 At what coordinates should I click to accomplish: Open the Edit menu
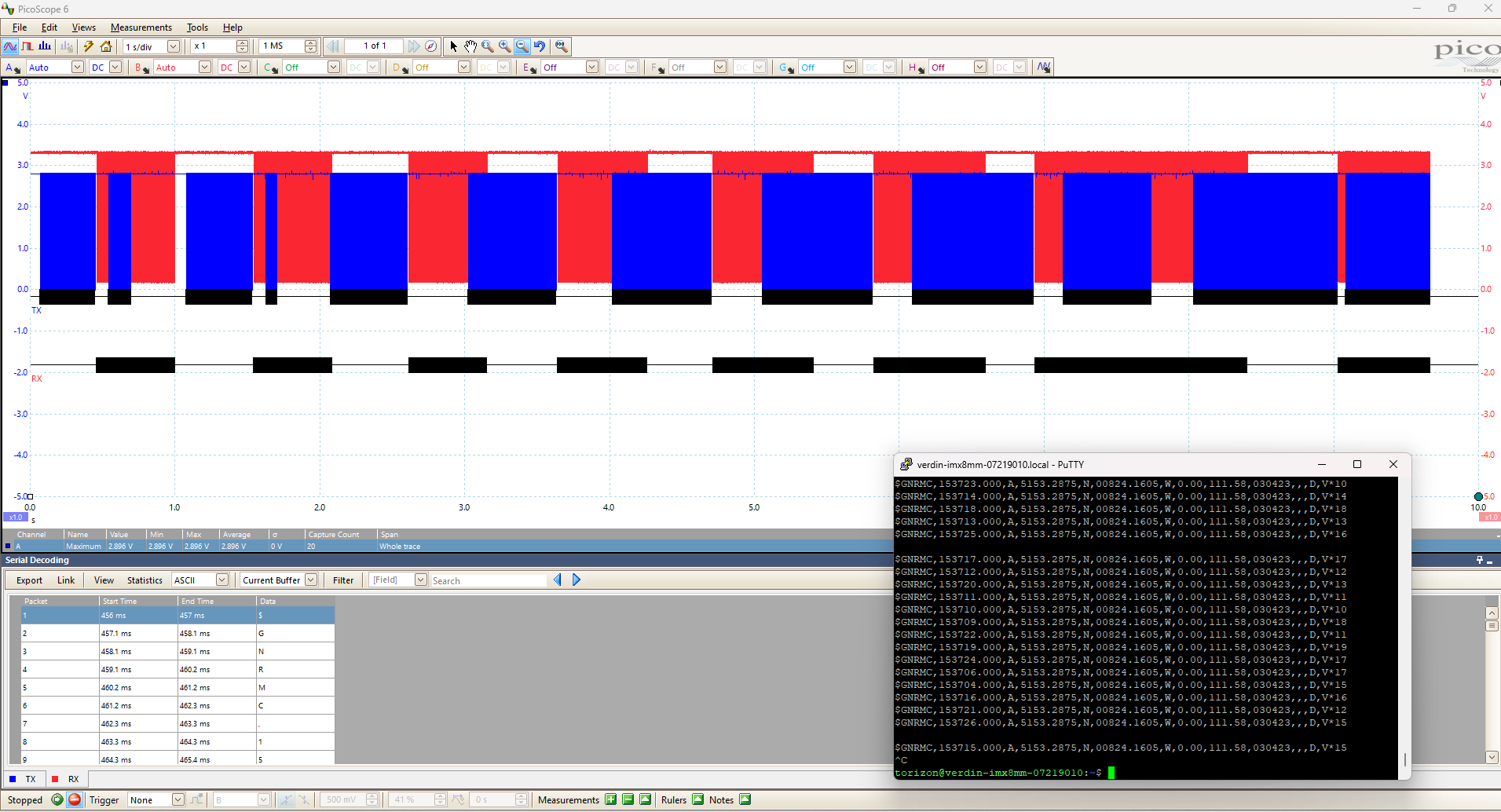pyautogui.click(x=49, y=27)
